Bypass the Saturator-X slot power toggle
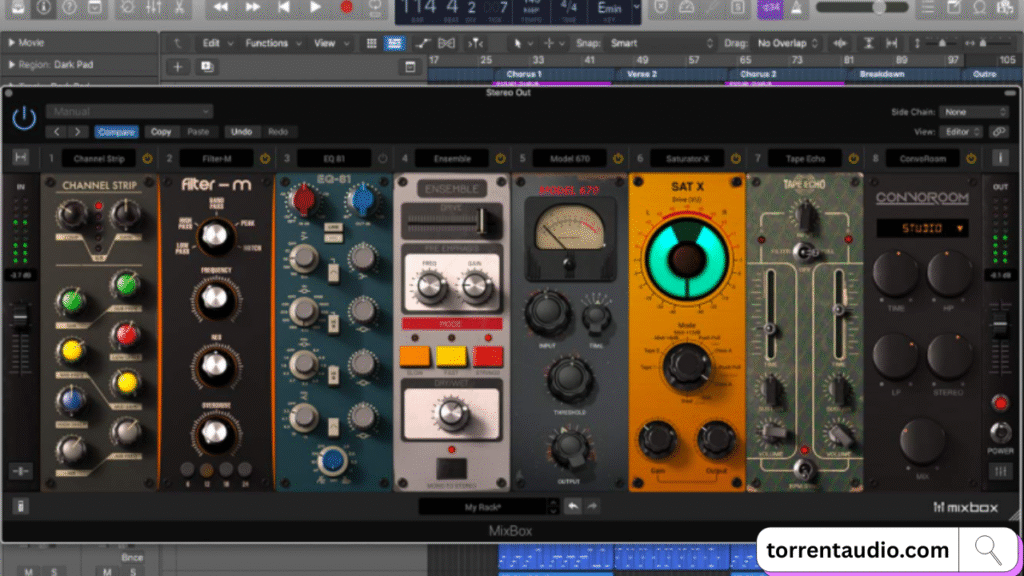Screen dimensions: 1024x576 pos(734,158)
